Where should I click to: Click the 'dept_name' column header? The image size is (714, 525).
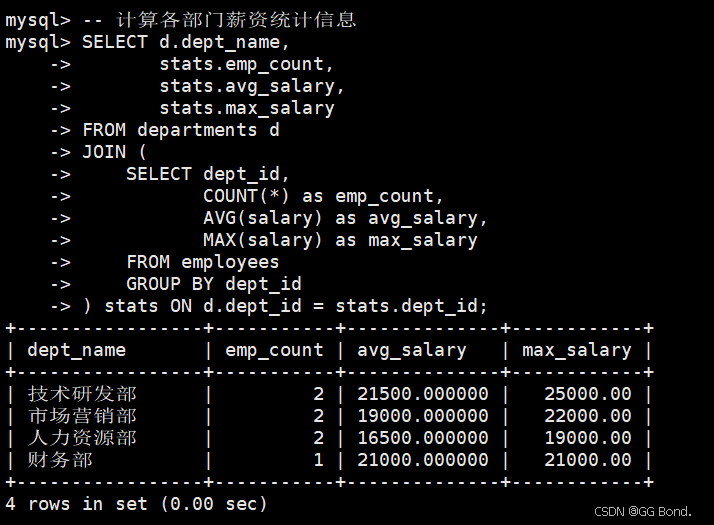76,350
